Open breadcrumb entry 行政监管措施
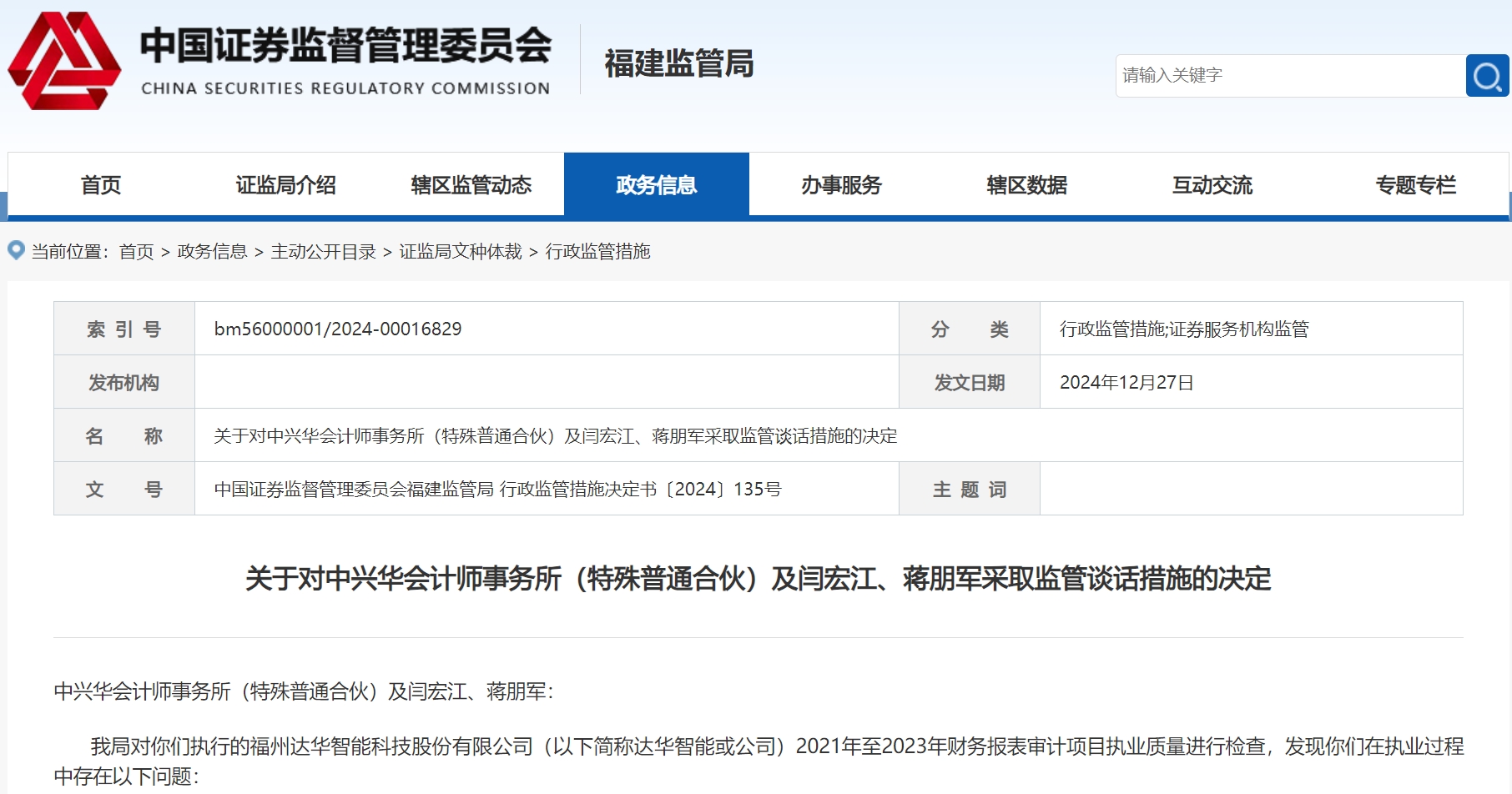The image size is (1512, 794). tap(600, 253)
